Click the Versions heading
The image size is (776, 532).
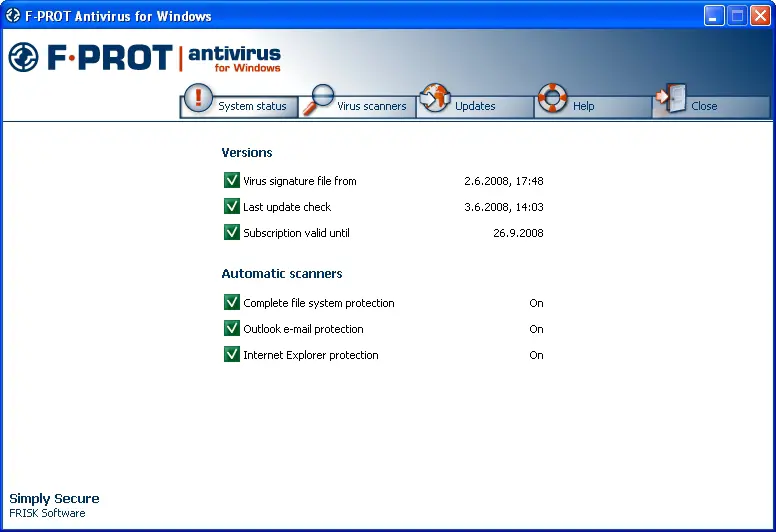pyautogui.click(x=246, y=152)
